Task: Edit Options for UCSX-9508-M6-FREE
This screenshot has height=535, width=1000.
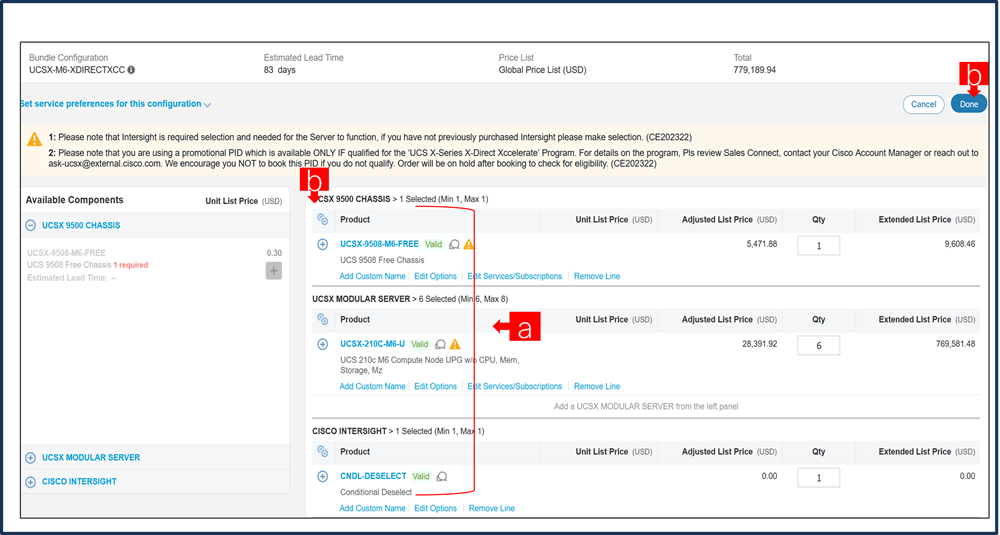Action: [x=436, y=277]
